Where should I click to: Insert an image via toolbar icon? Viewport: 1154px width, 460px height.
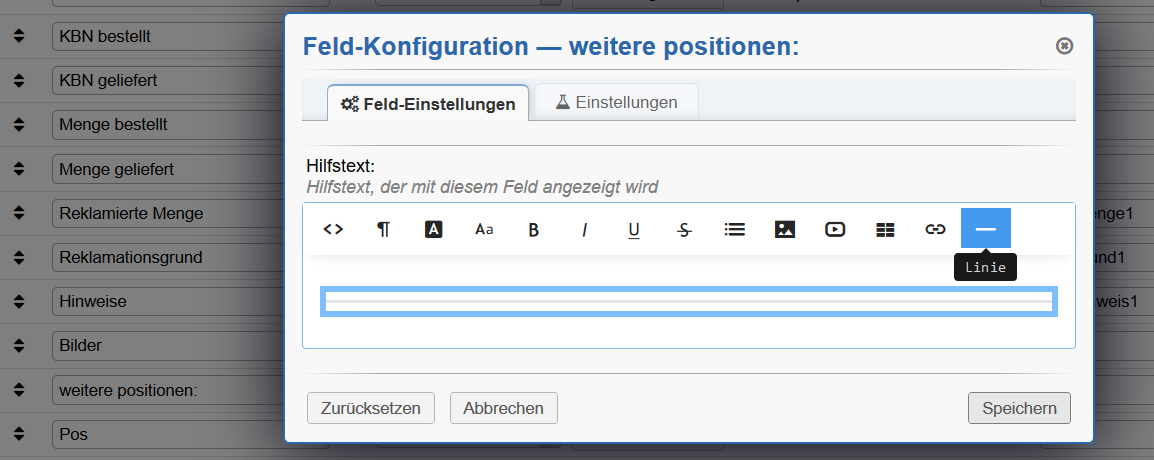[x=785, y=229]
